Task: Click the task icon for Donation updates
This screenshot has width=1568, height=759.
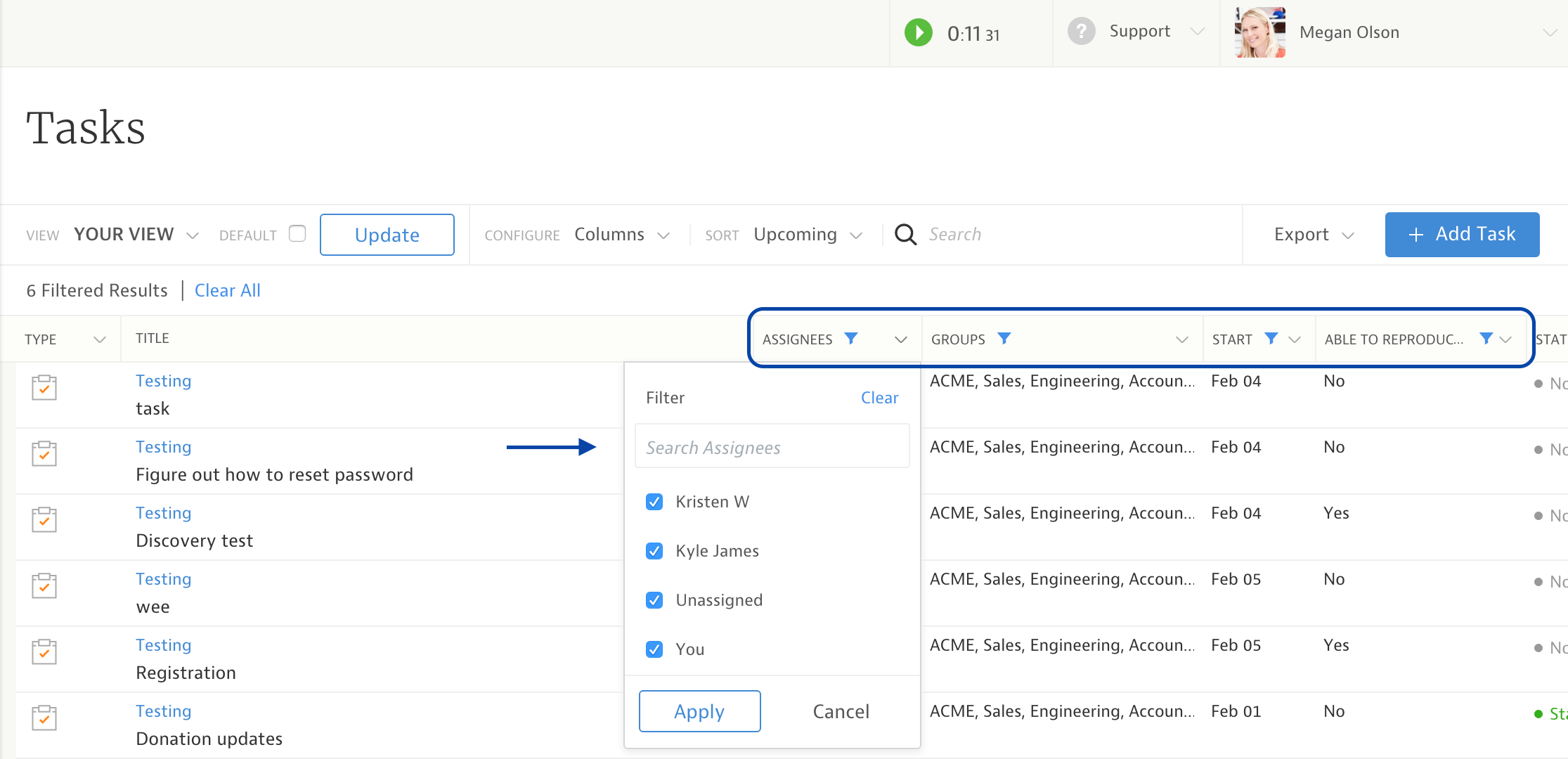Action: (x=44, y=718)
